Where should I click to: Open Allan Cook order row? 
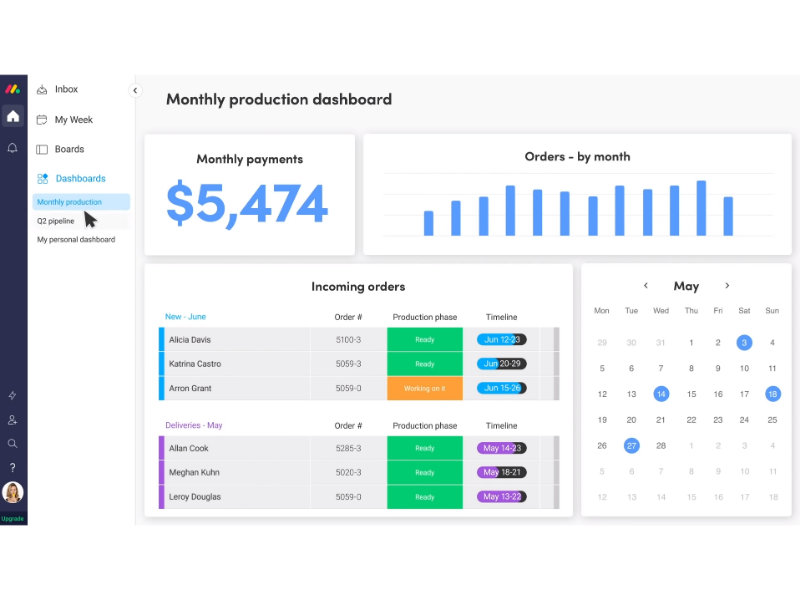(359, 448)
